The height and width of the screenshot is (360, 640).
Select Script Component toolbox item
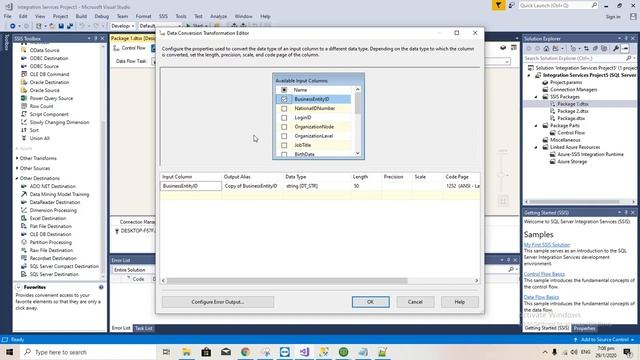click(x=49, y=114)
